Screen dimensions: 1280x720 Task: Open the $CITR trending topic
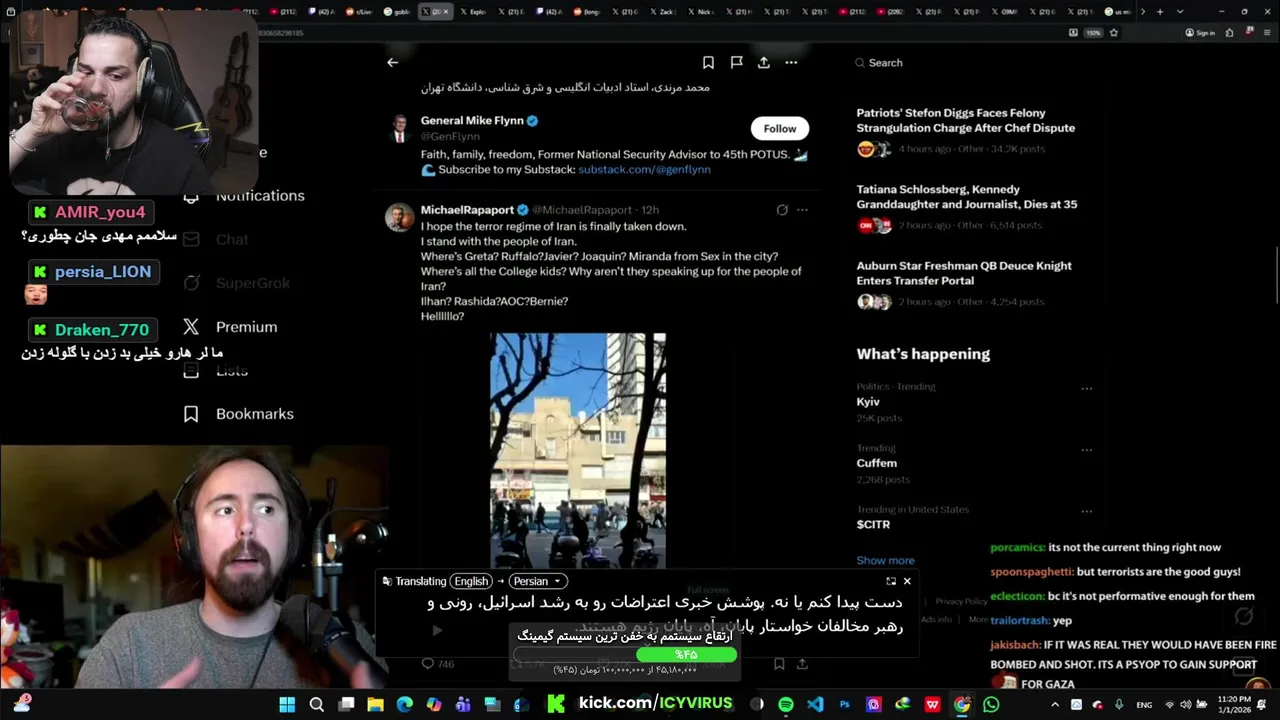pyautogui.click(x=873, y=524)
